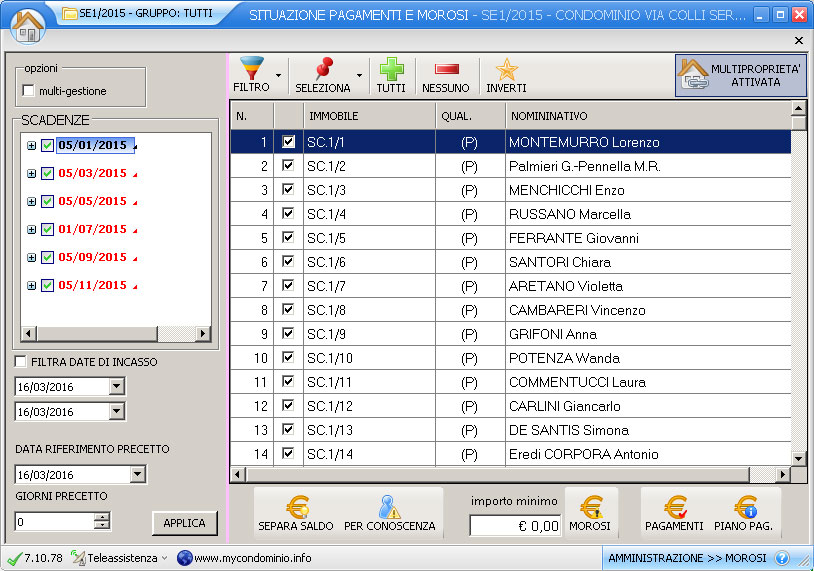The width and height of the screenshot is (814, 571).
Task: Open the www.mycondominio.info link
Action: 243,558
